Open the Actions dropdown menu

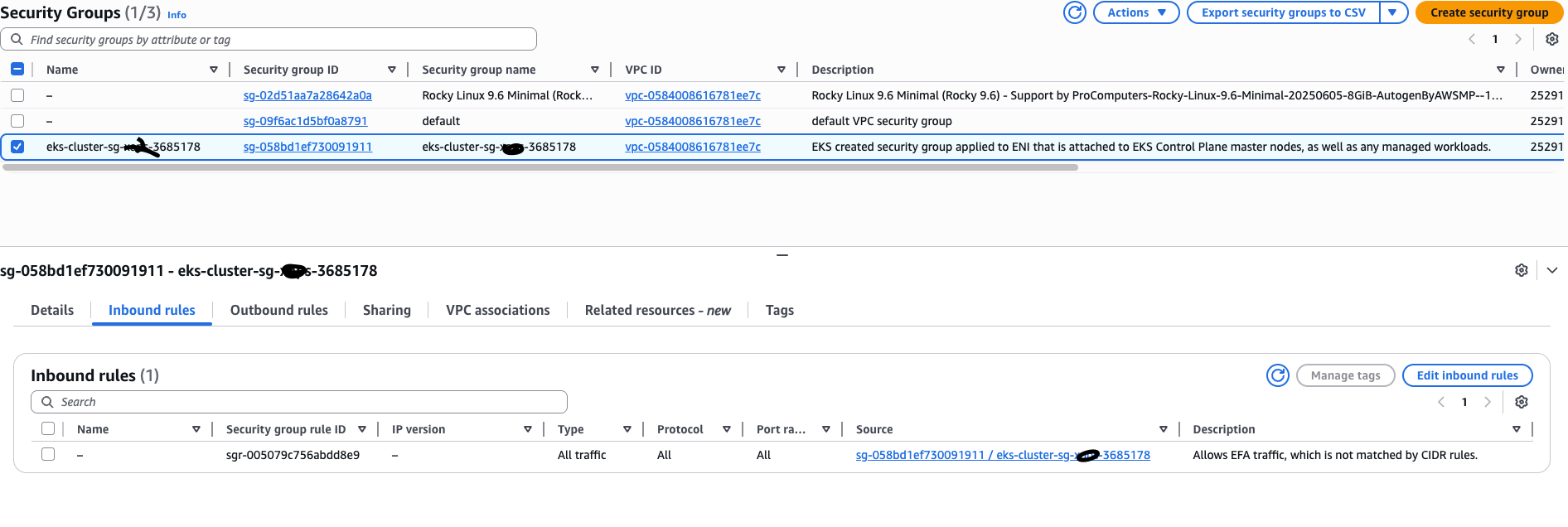coord(1135,12)
